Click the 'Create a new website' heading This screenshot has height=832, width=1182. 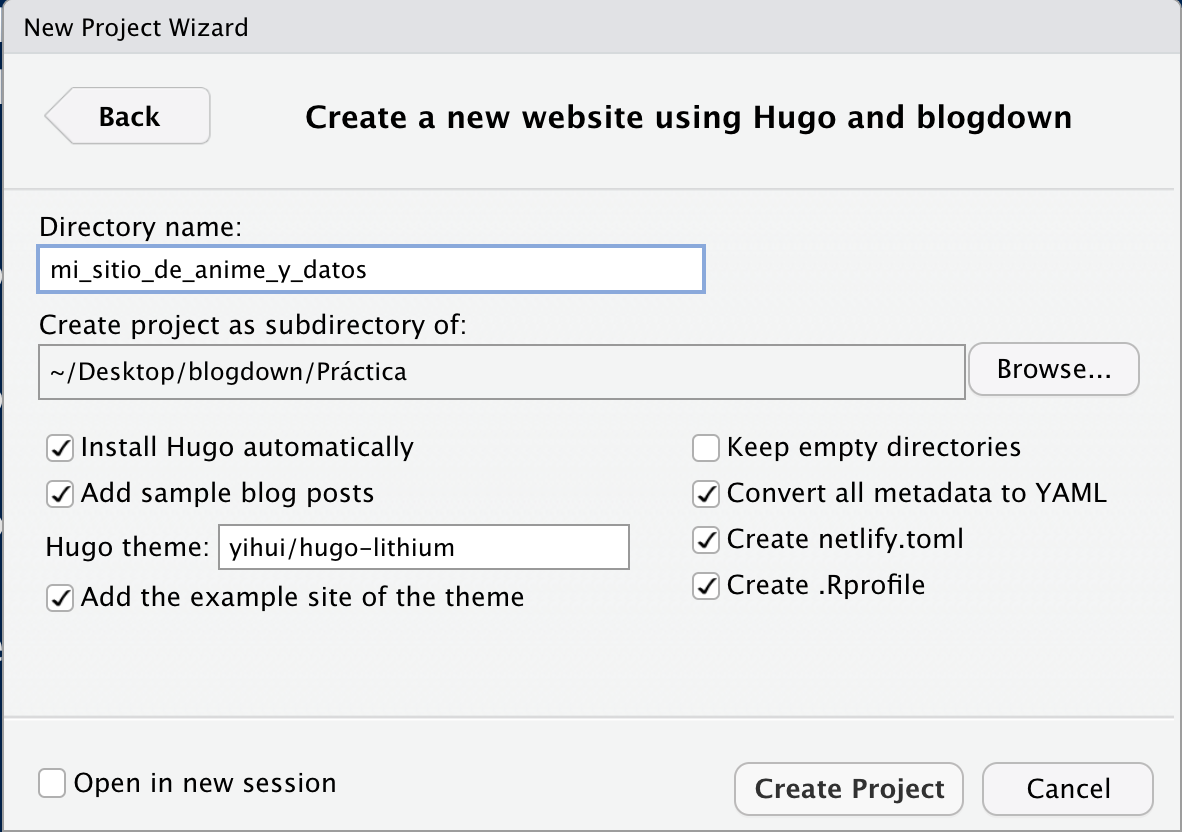(x=688, y=117)
